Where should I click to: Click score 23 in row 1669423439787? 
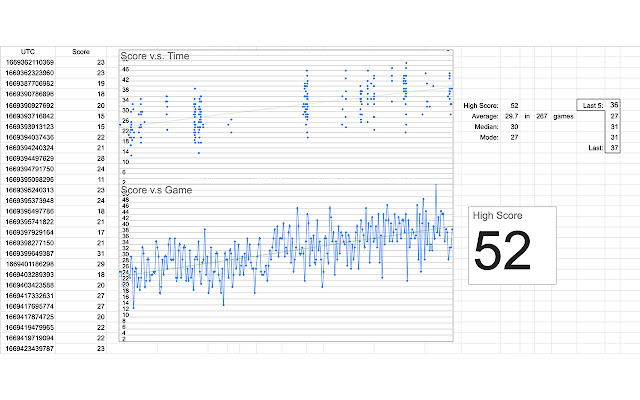coord(81,349)
